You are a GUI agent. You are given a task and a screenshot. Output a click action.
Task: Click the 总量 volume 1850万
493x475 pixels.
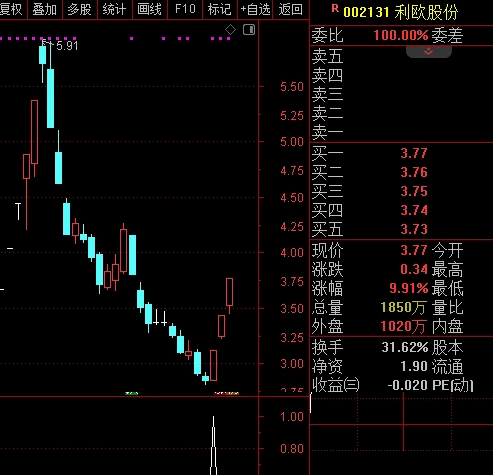point(403,307)
